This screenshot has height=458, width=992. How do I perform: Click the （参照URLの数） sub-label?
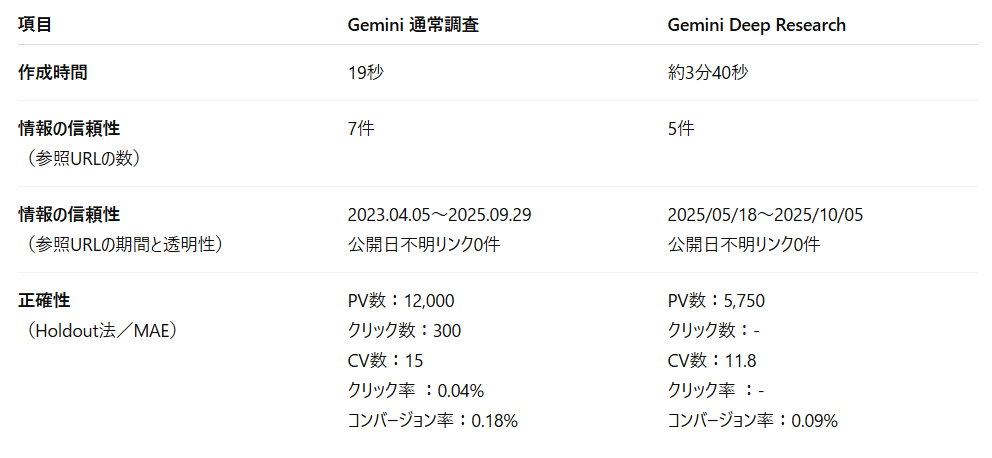(84, 158)
